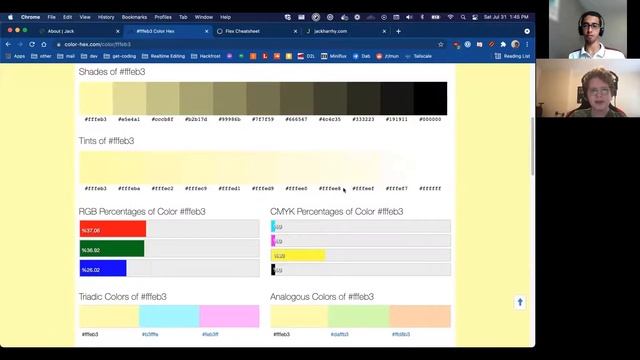Open the Chrome profile avatar
This screenshot has height=360, width=640.
(515, 44)
